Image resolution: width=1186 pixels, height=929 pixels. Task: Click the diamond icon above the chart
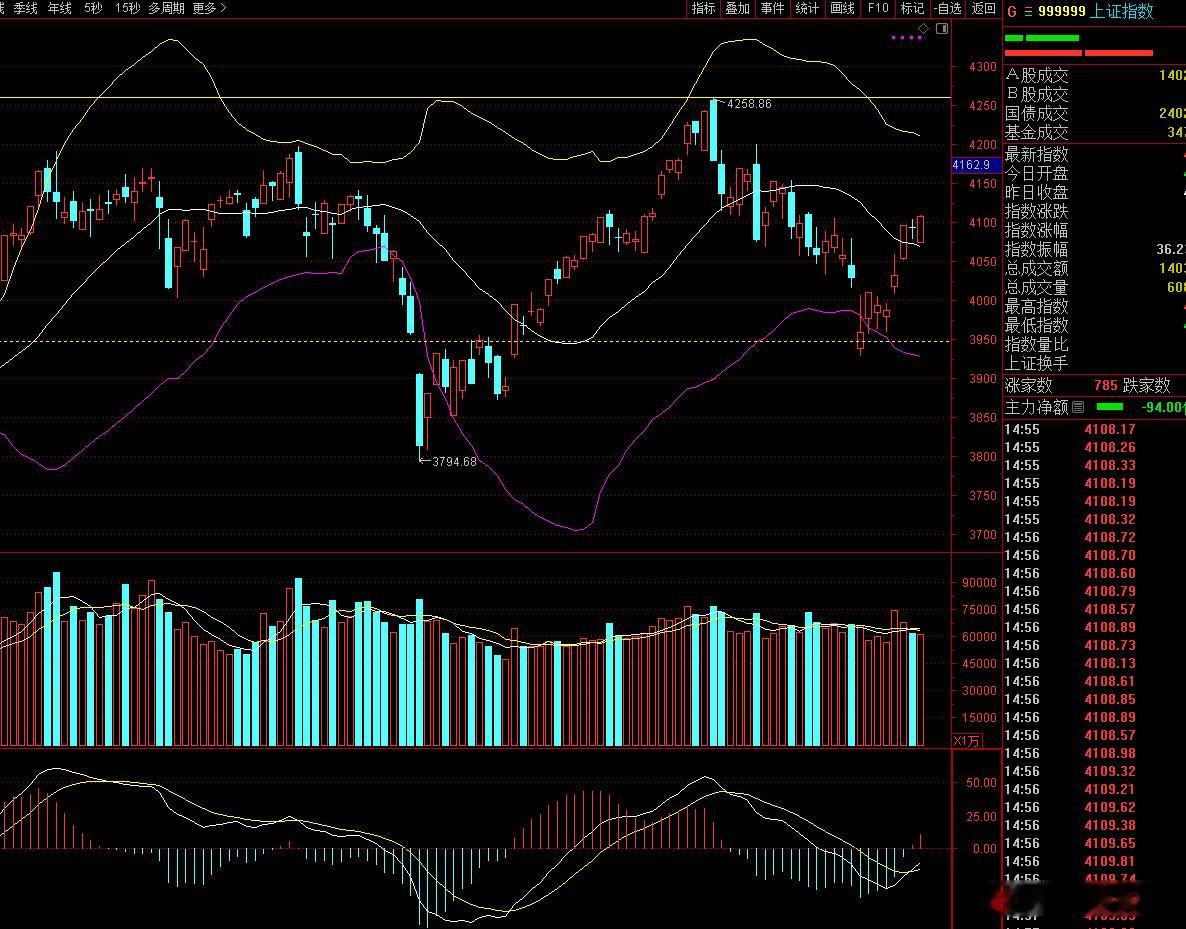click(923, 29)
